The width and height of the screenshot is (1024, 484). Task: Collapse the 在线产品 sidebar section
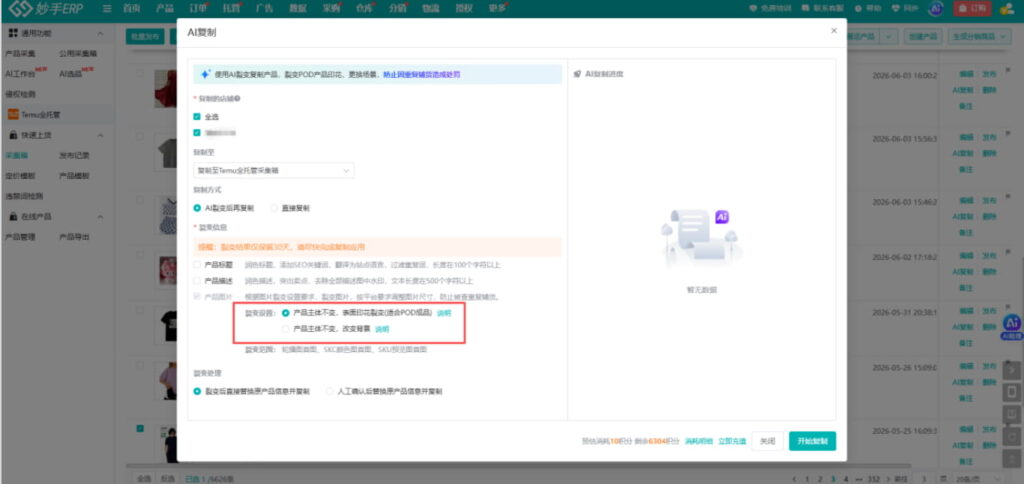tap(100, 216)
